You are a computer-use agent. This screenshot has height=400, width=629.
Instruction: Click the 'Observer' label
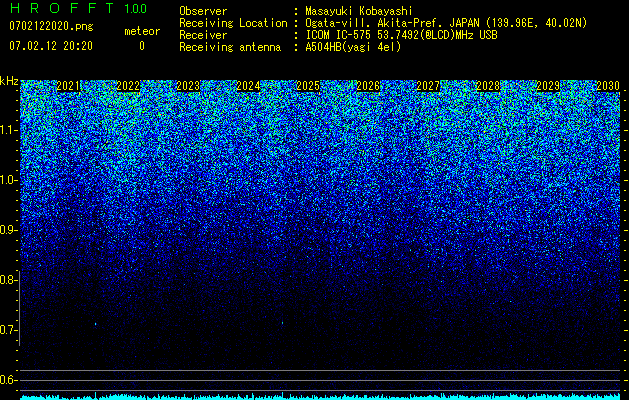[203, 11]
